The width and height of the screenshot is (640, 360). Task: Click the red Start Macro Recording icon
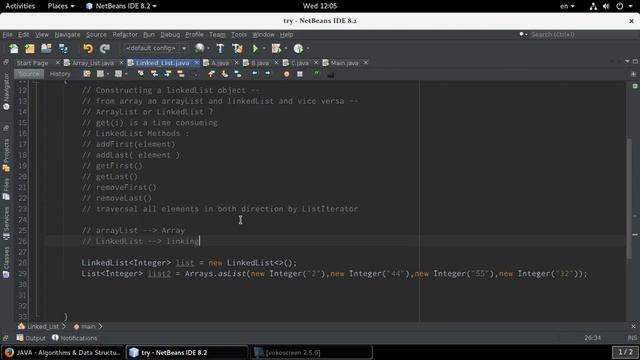pos(287,74)
